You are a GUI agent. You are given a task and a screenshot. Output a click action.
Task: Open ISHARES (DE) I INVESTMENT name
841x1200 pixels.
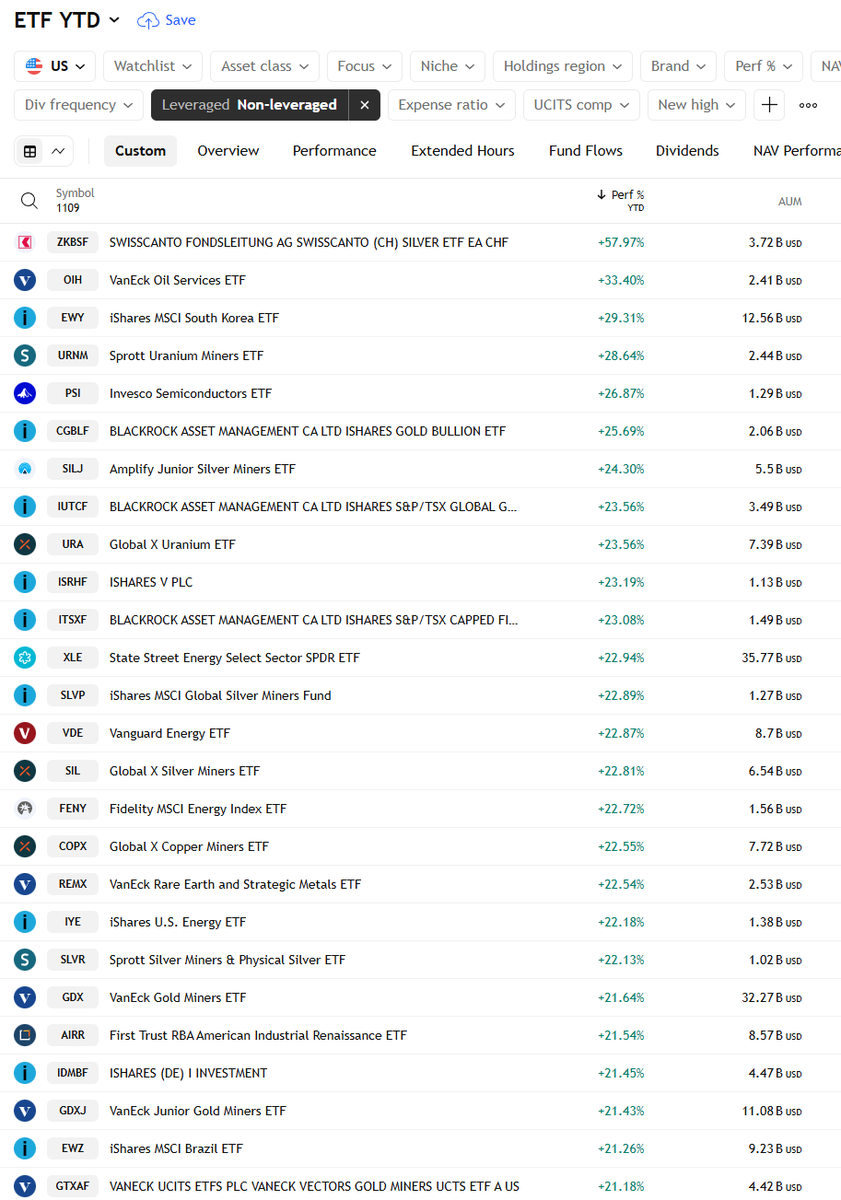coord(188,1073)
